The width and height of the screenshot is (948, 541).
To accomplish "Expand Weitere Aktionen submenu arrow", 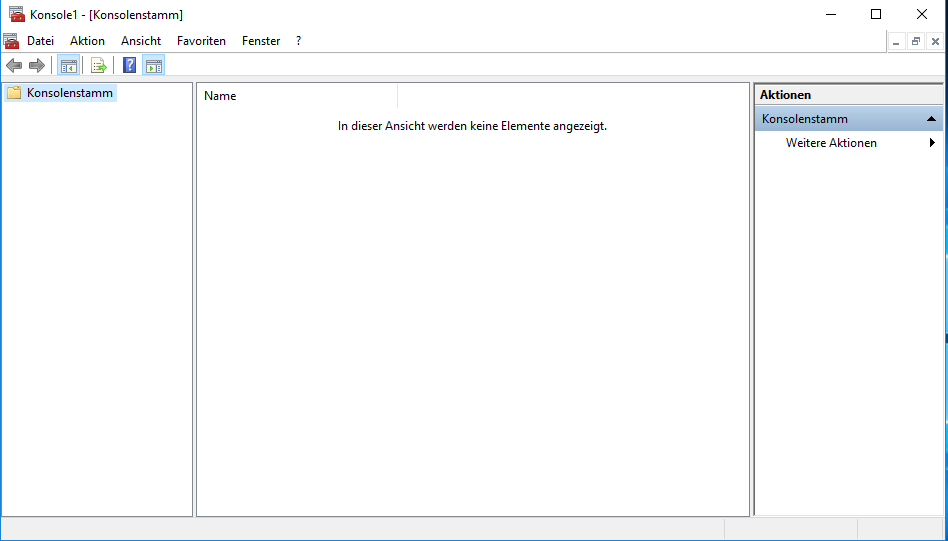I will 932,143.
